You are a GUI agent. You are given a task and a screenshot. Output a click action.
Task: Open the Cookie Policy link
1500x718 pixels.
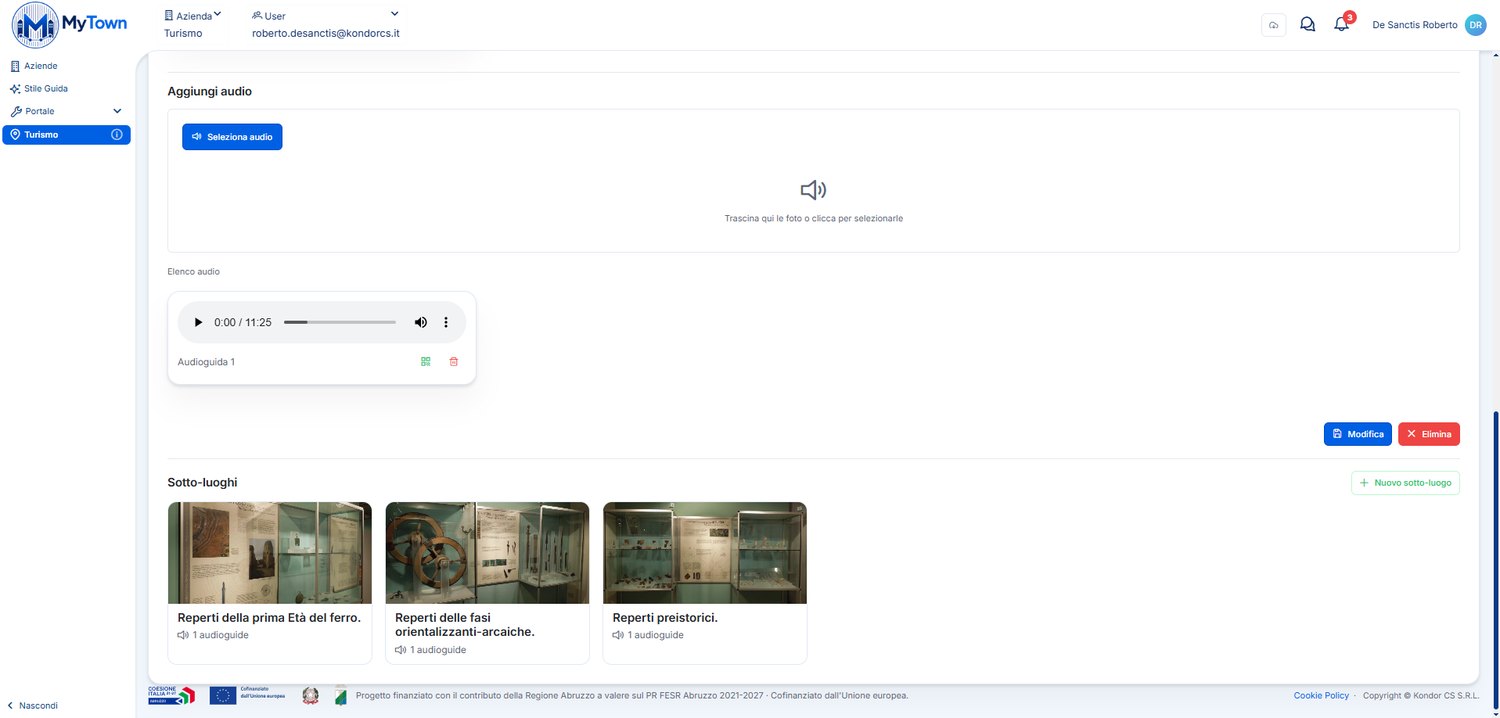pyautogui.click(x=1321, y=695)
